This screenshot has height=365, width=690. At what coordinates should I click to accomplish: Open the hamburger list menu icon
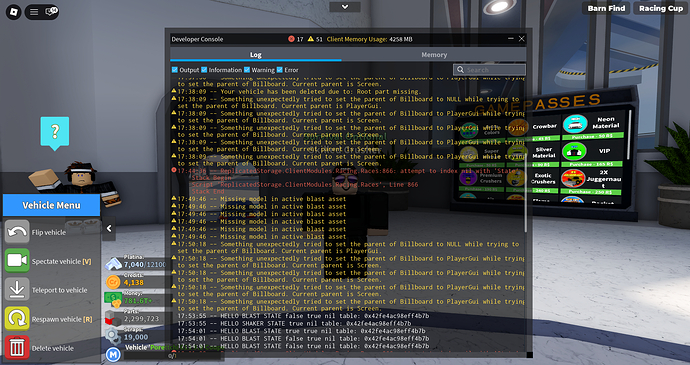34,12
